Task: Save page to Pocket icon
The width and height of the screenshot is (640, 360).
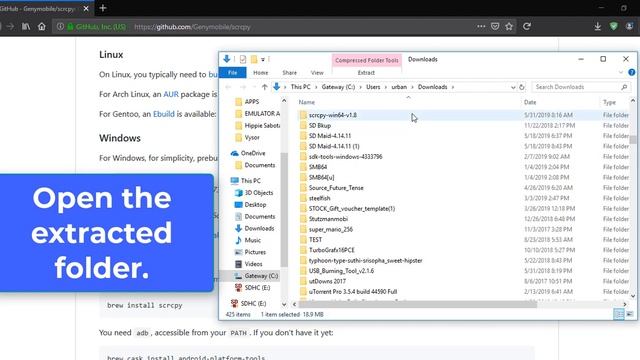Action: [x=495, y=27]
